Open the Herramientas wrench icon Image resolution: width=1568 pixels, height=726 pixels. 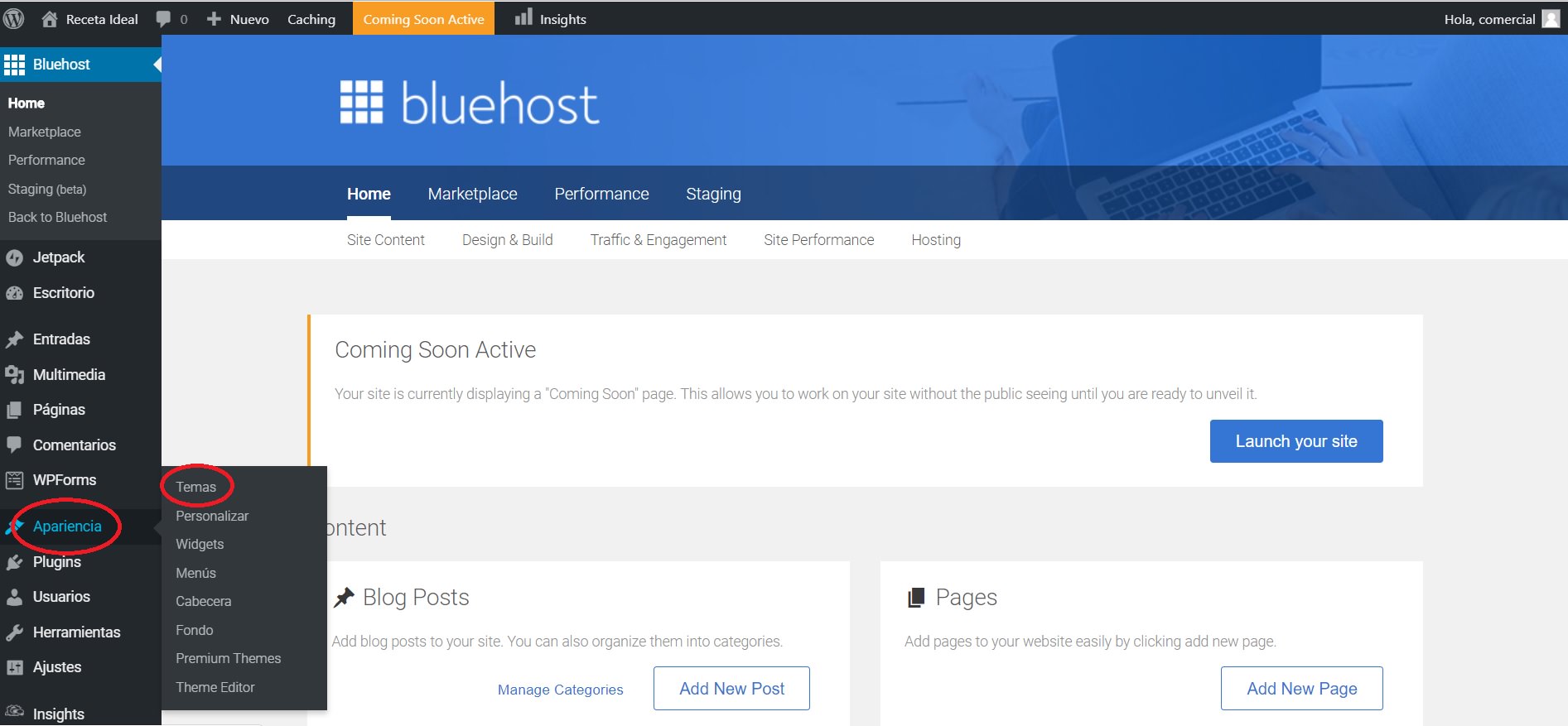(14, 632)
